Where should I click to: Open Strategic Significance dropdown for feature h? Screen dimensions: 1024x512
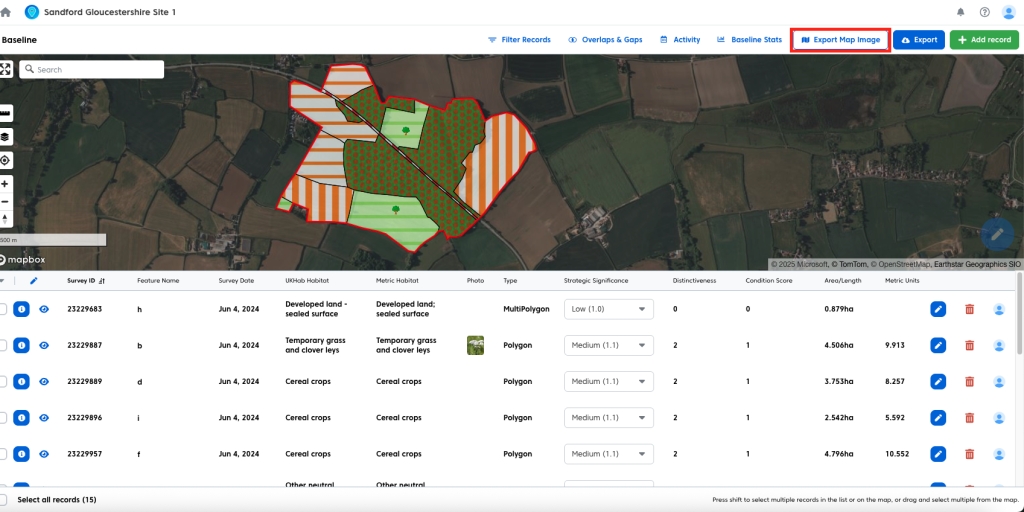click(608, 309)
